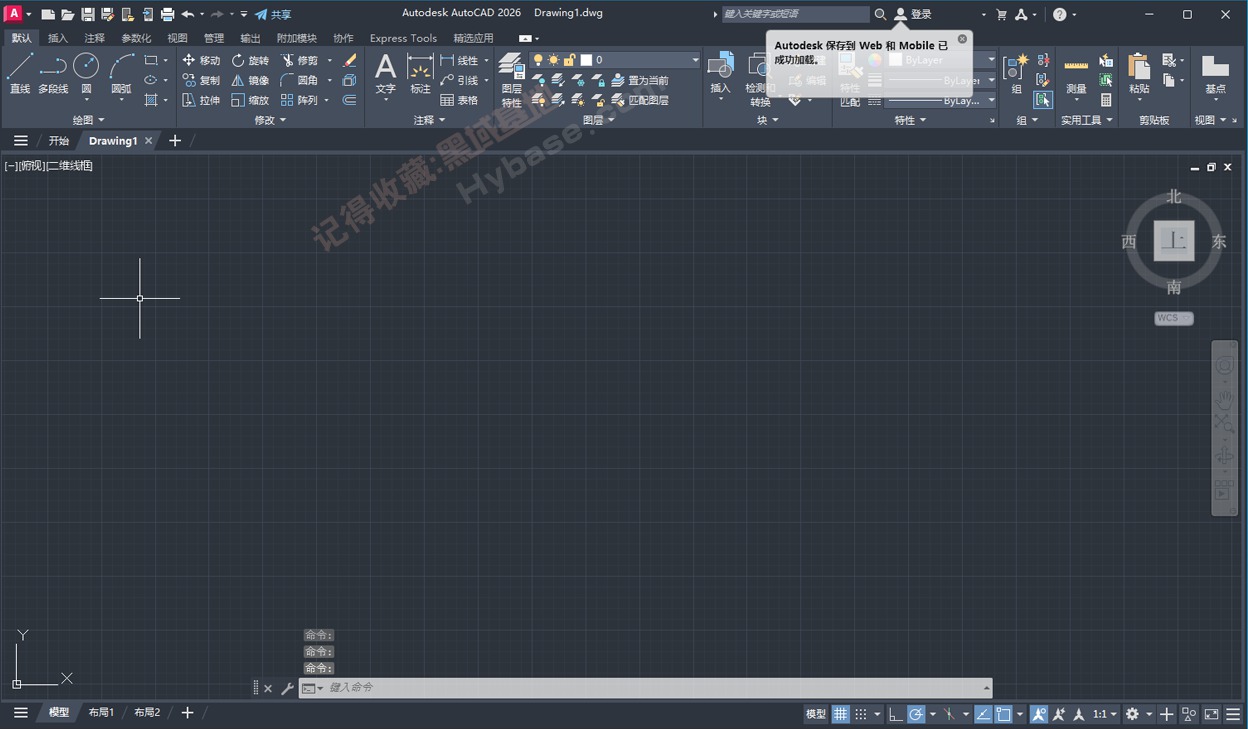Image resolution: width=1248 pixels, height=729 pixels.
Task: Click the 拉伸 (Stretch) tool
Action: pyautogui.click(x=200, y=100)
